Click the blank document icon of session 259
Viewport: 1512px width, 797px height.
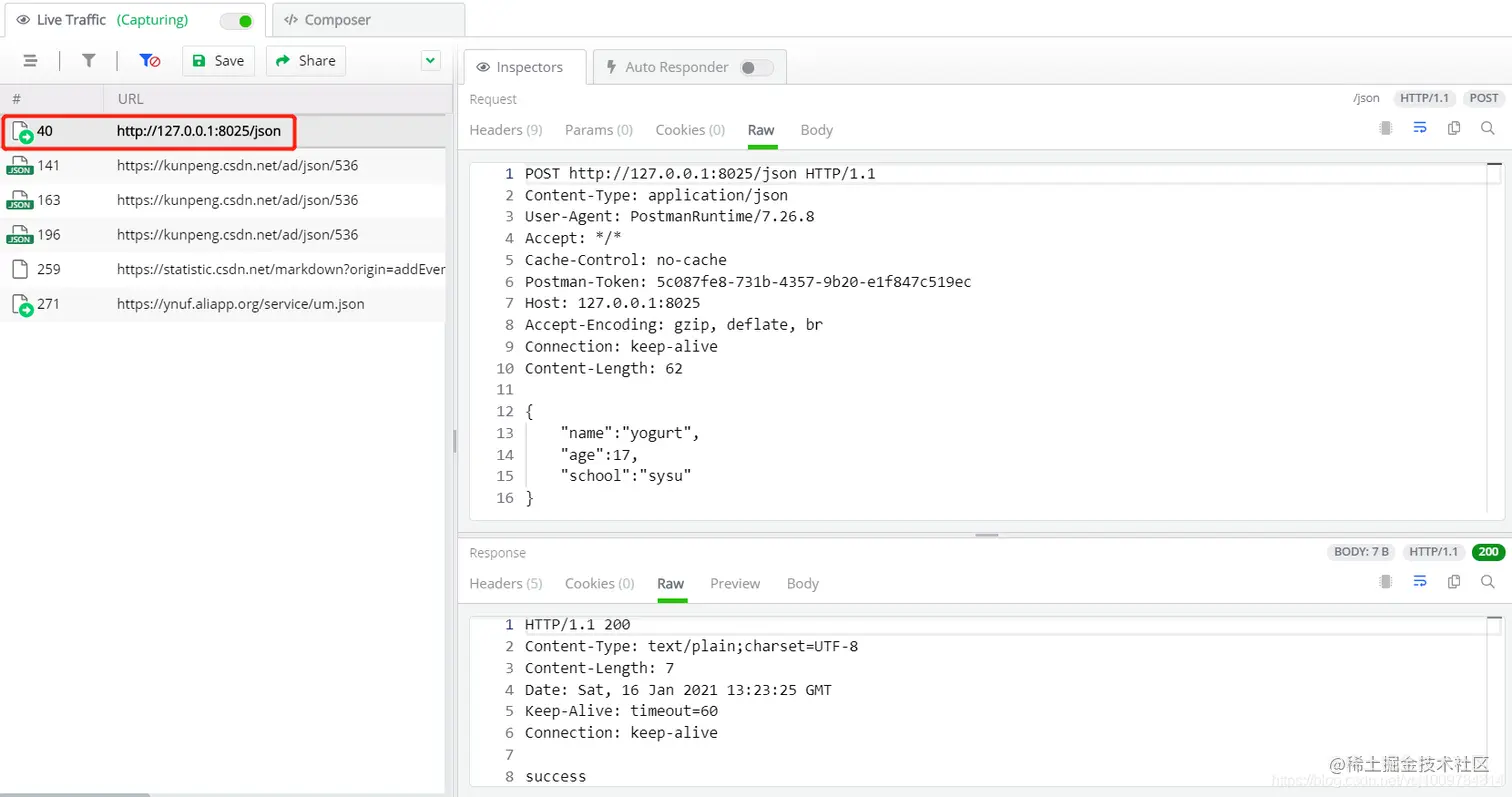coord(19,269)
